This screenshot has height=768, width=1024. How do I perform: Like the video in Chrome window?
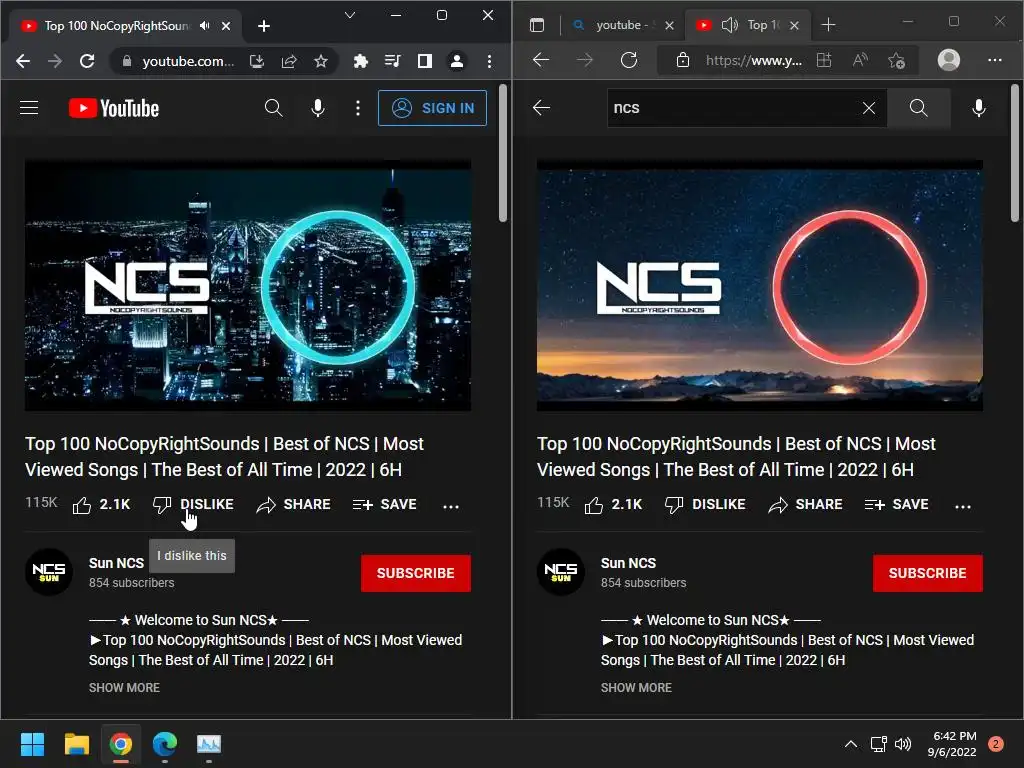[101, 505]
